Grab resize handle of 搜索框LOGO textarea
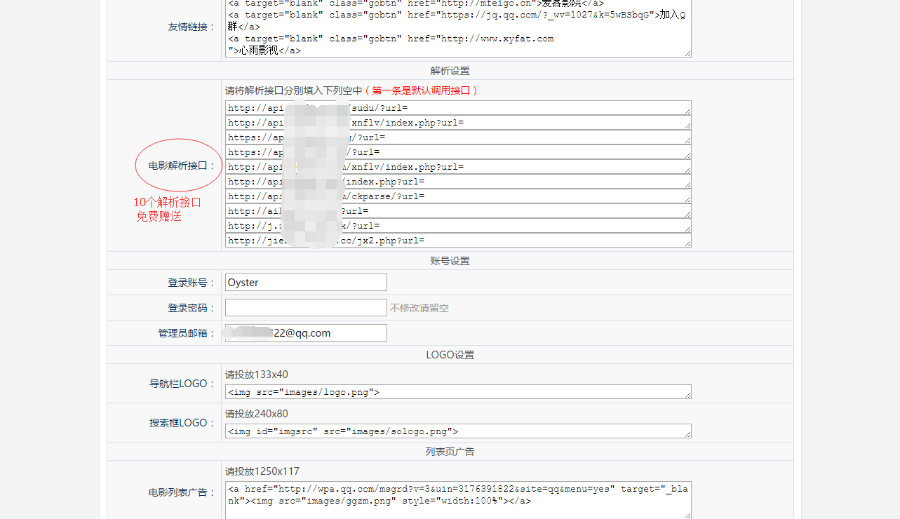This screenshot has height=519, width=900. coord(686,435)
